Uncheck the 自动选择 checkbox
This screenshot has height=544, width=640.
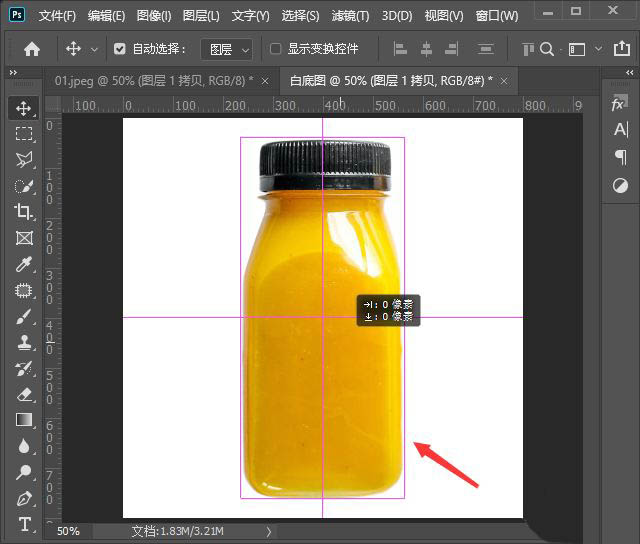pos(120,49)
